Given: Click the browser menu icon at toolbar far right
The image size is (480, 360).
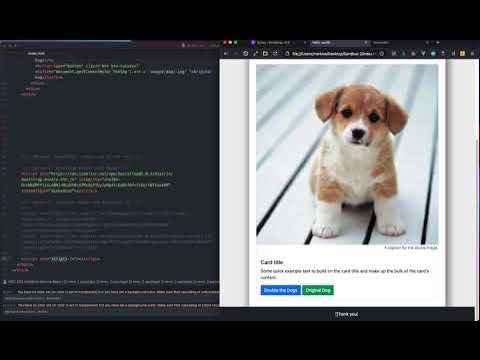Looking at the screenshot, I should click(x=472, y=54).
